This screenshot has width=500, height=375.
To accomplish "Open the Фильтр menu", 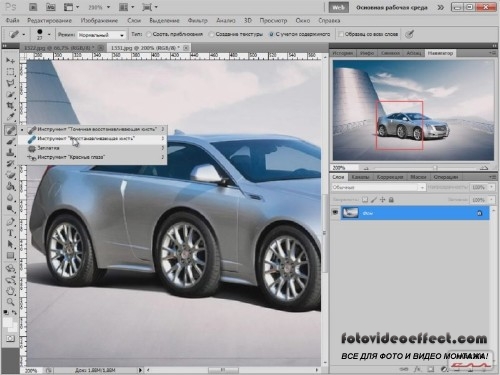I will pyautogui.click(x=198, y=21).
